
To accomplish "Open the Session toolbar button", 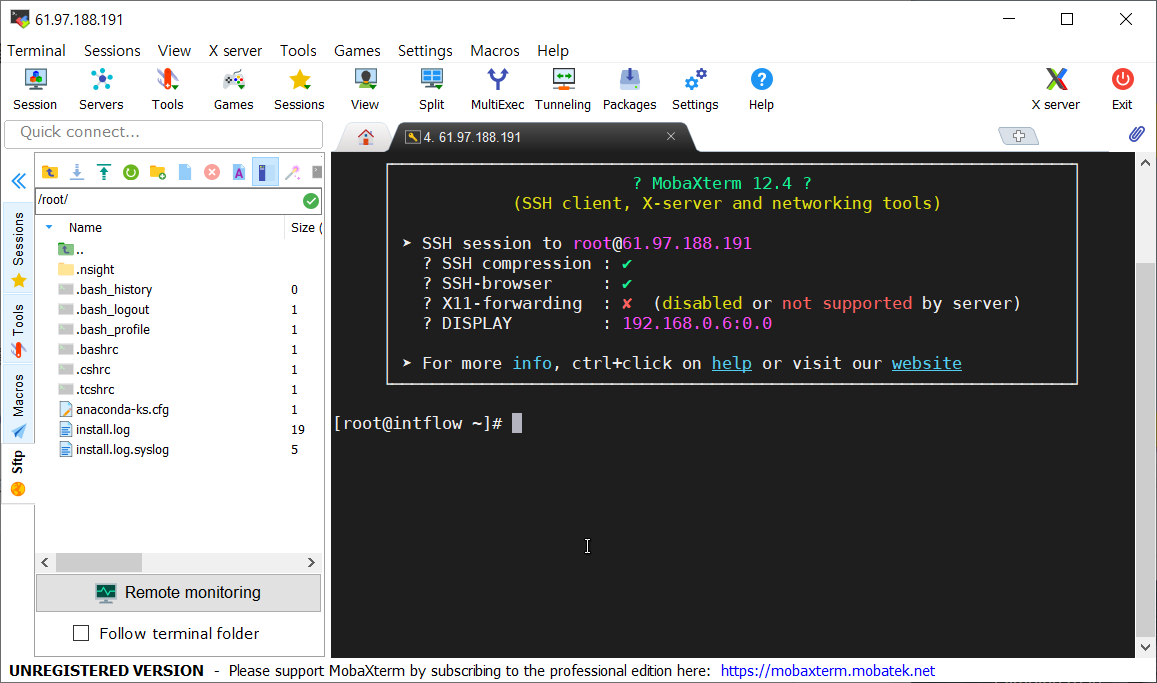I will coord(35,89).
